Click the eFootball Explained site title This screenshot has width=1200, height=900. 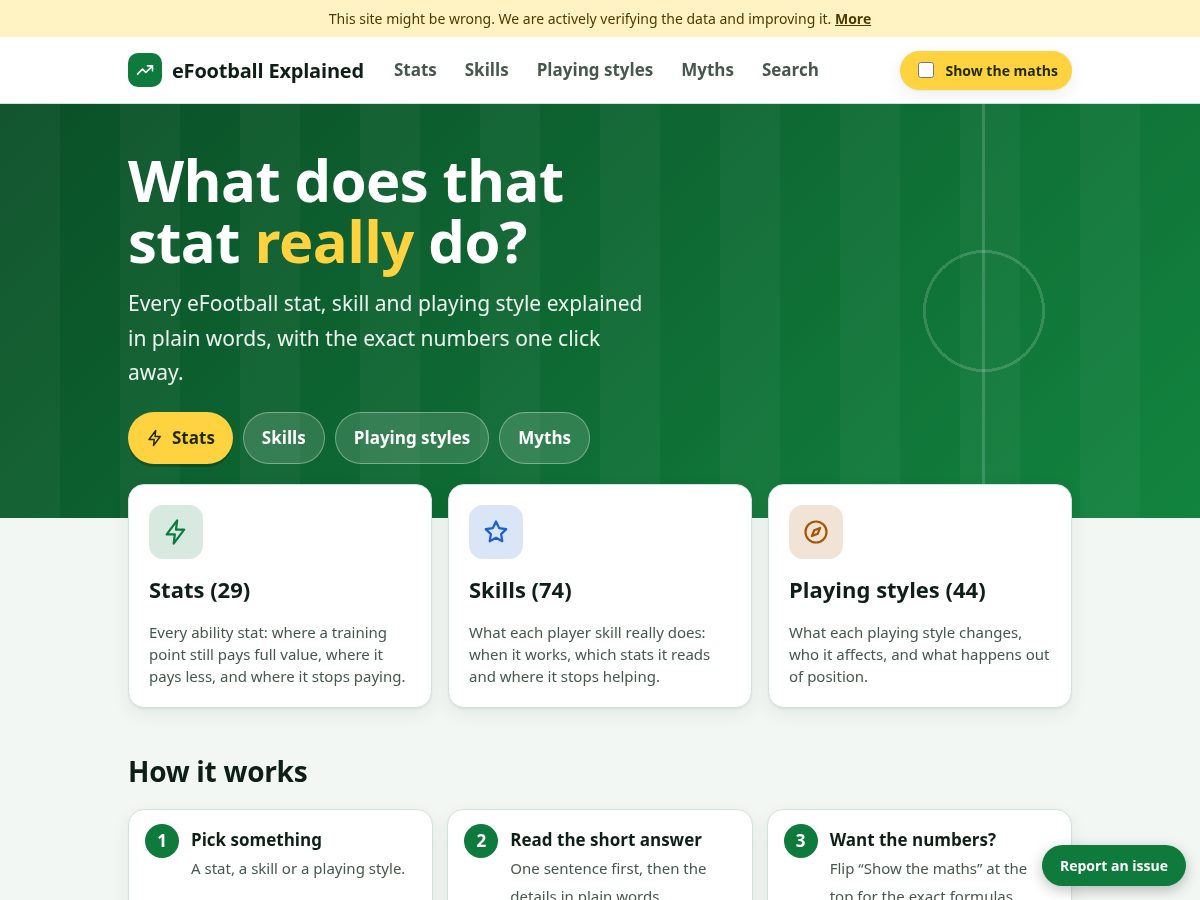click(x=268, y=71)
